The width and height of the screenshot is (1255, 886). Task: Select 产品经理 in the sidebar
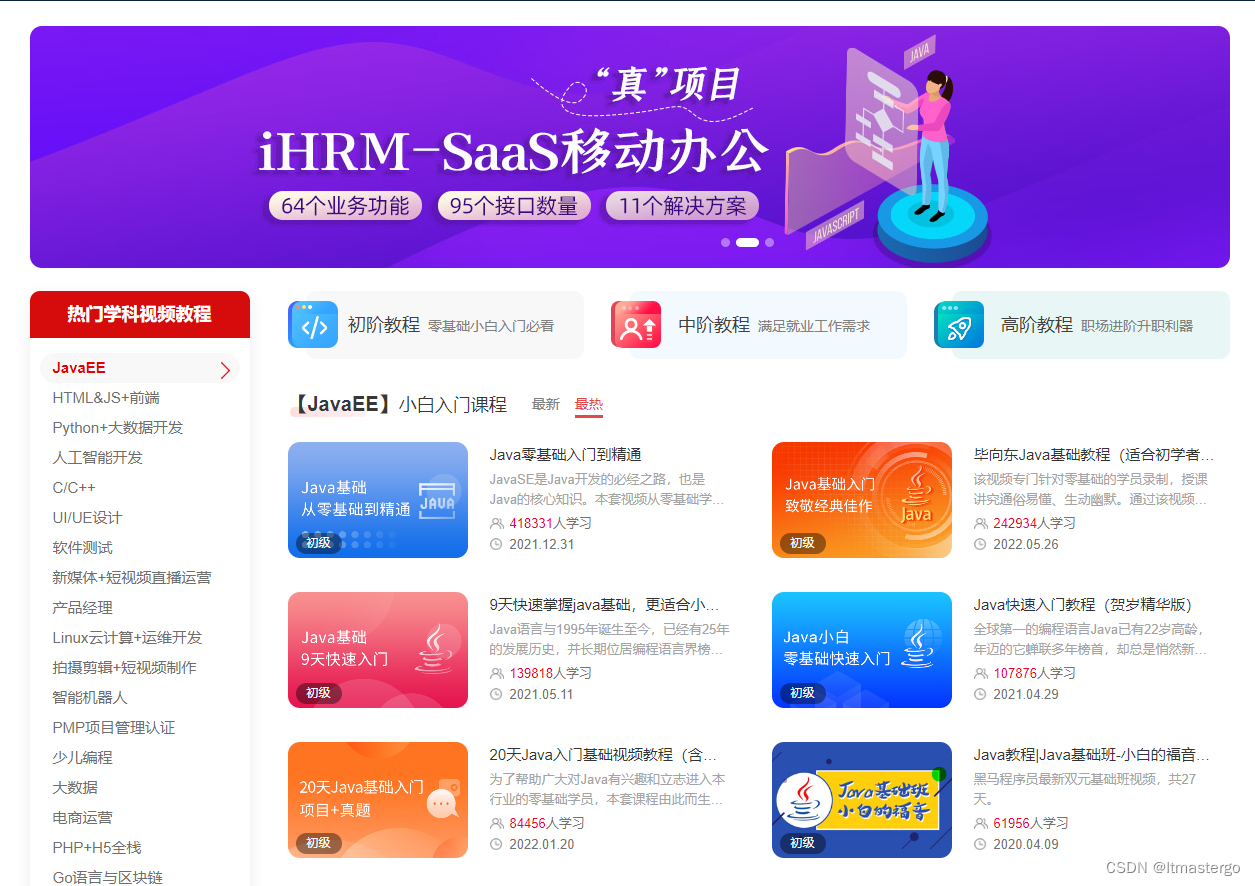83,608
